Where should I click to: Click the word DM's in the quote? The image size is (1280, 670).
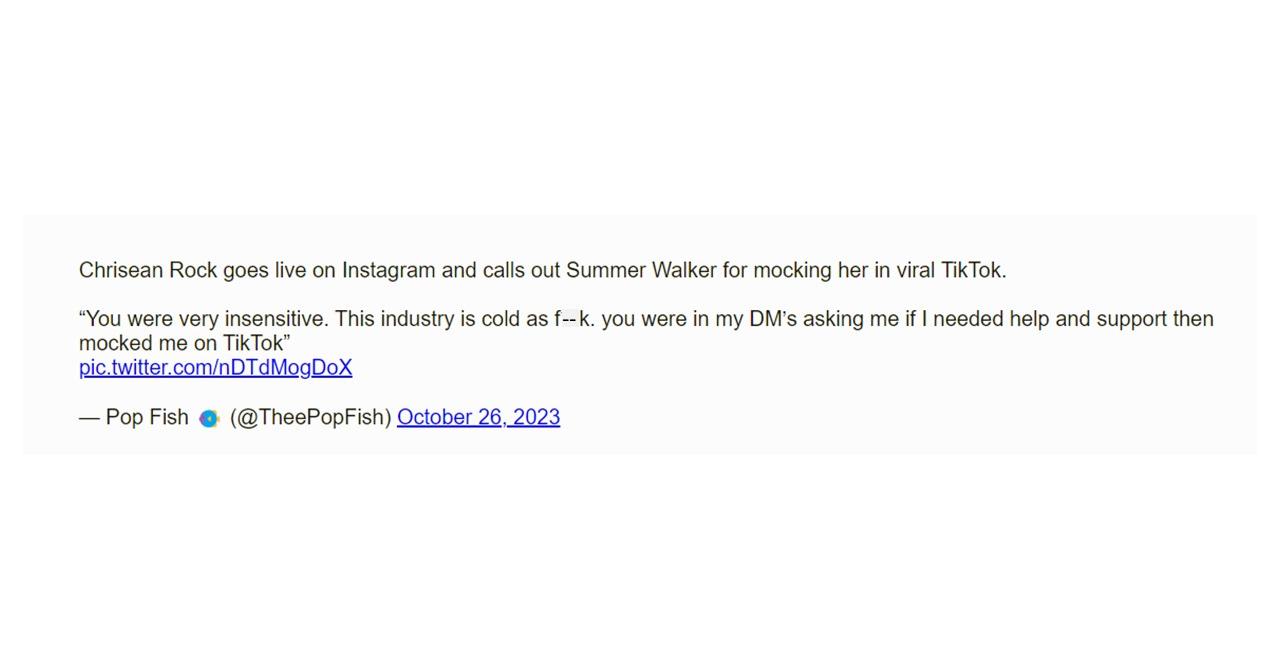coord(772,320)
